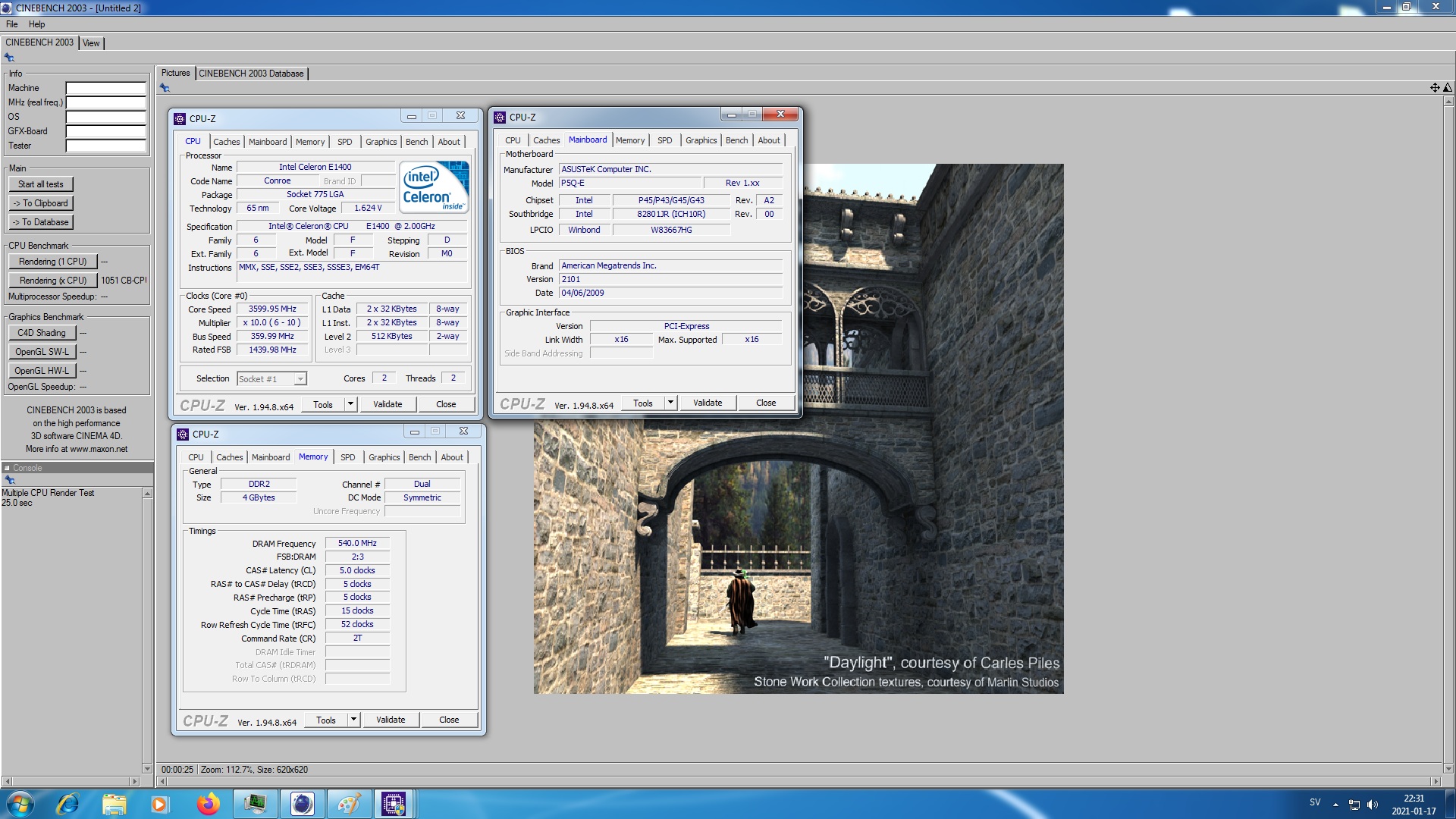Click the pin icon in the Console panel

click(9, 480)
